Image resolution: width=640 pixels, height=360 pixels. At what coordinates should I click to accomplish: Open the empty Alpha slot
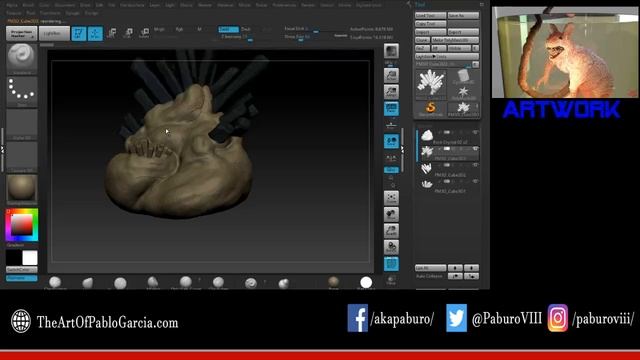click(x=22, y=124)
